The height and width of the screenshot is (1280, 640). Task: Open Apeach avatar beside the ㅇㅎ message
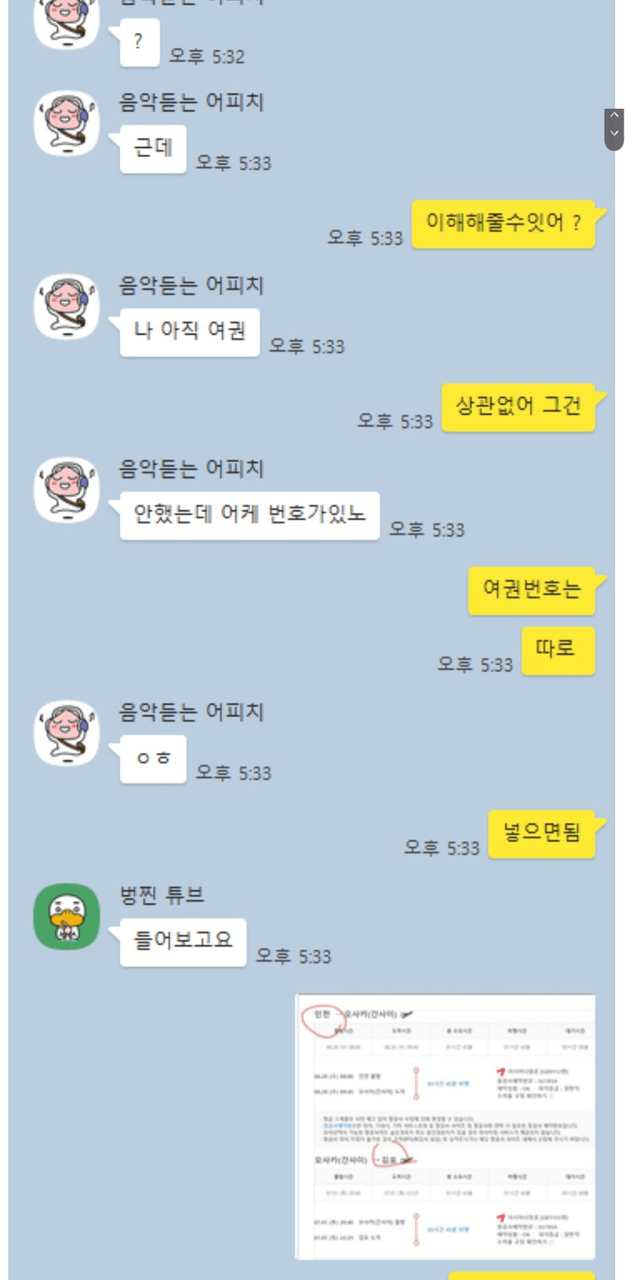pyautogui.click(x=66, y=733)
